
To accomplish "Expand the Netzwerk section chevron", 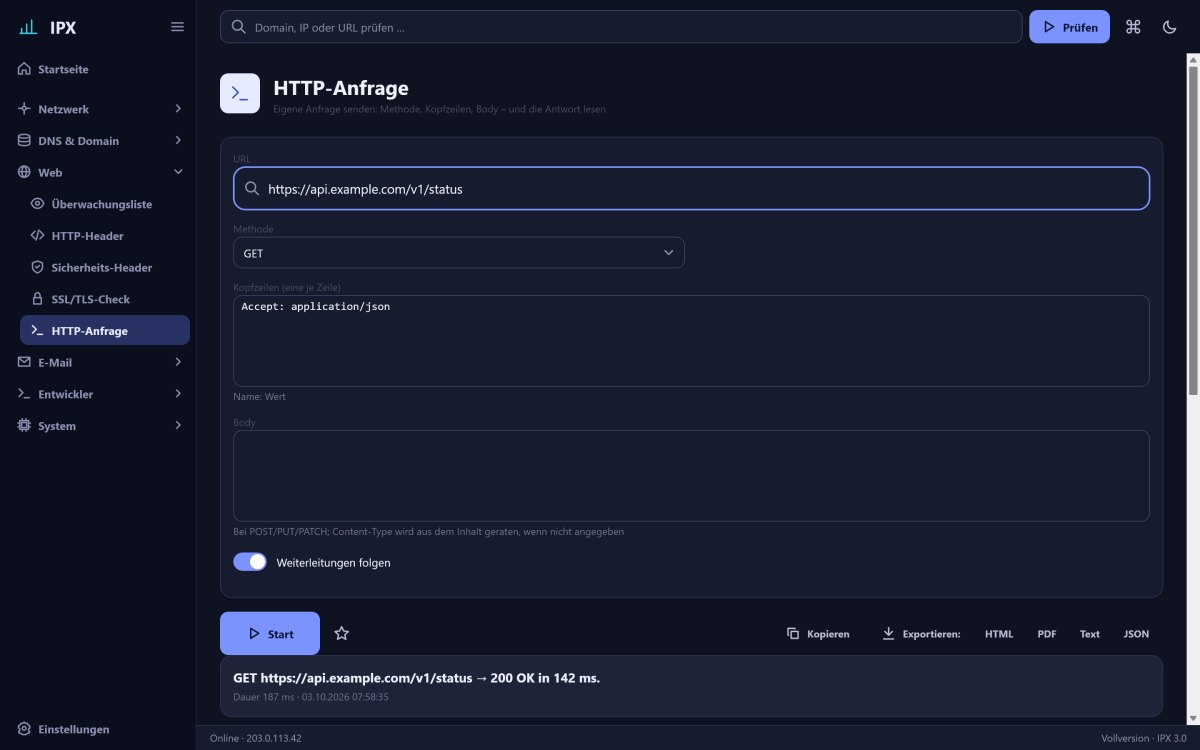I will pyautogui.click(x=178, y=109).
